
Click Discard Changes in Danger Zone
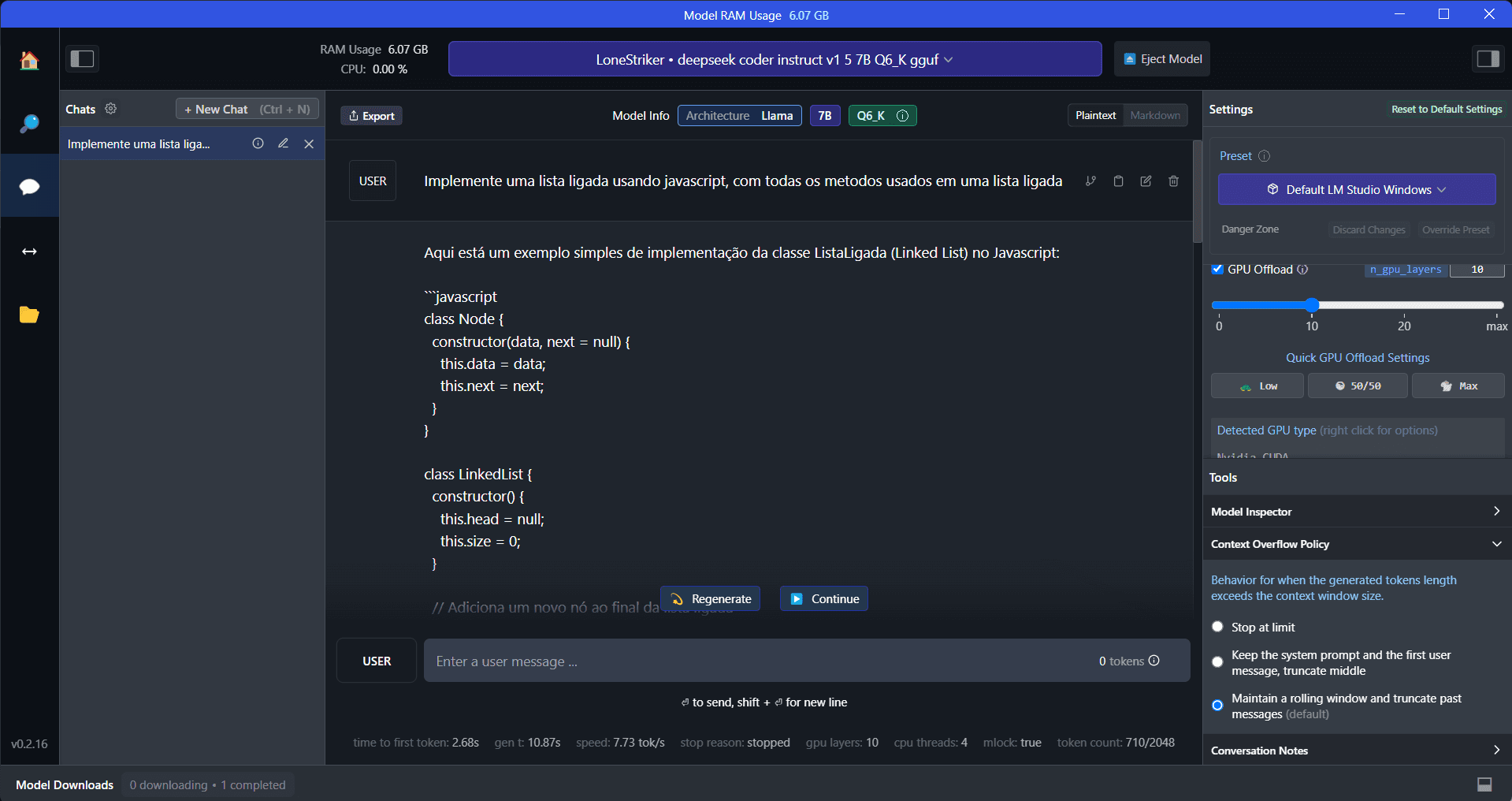tap(1369, 229)
